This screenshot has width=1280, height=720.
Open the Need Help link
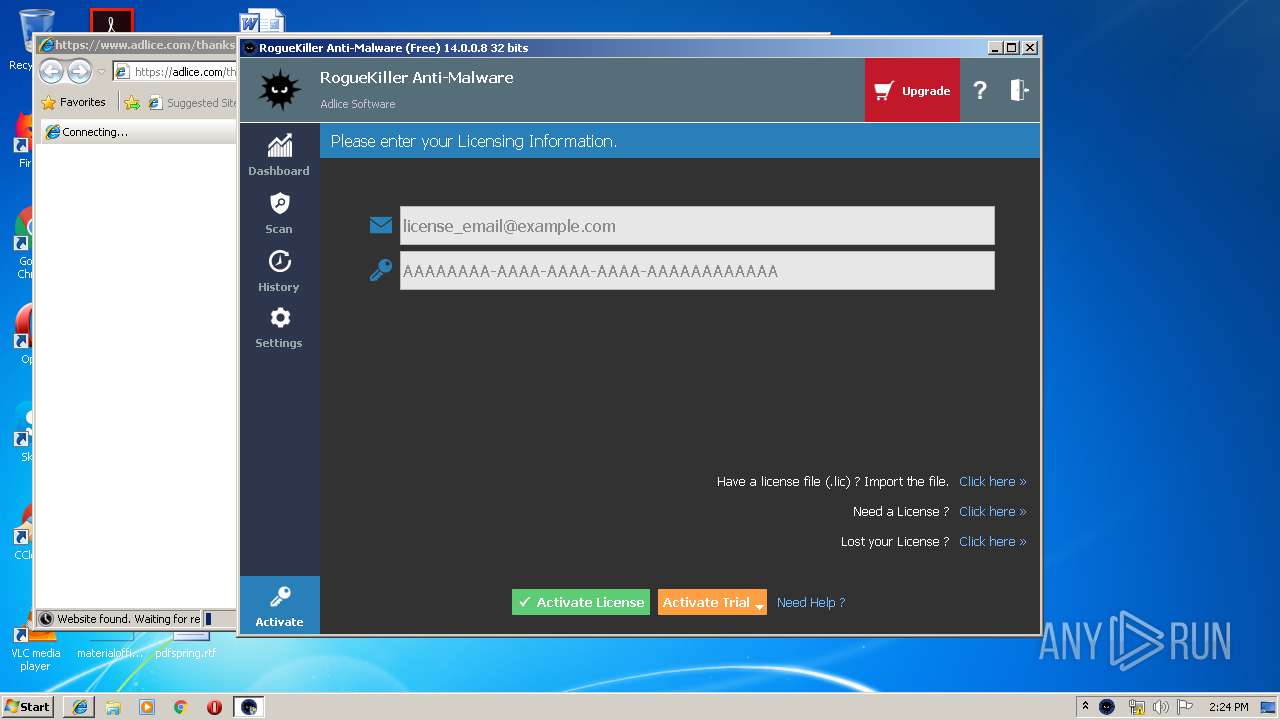point(811,602)
